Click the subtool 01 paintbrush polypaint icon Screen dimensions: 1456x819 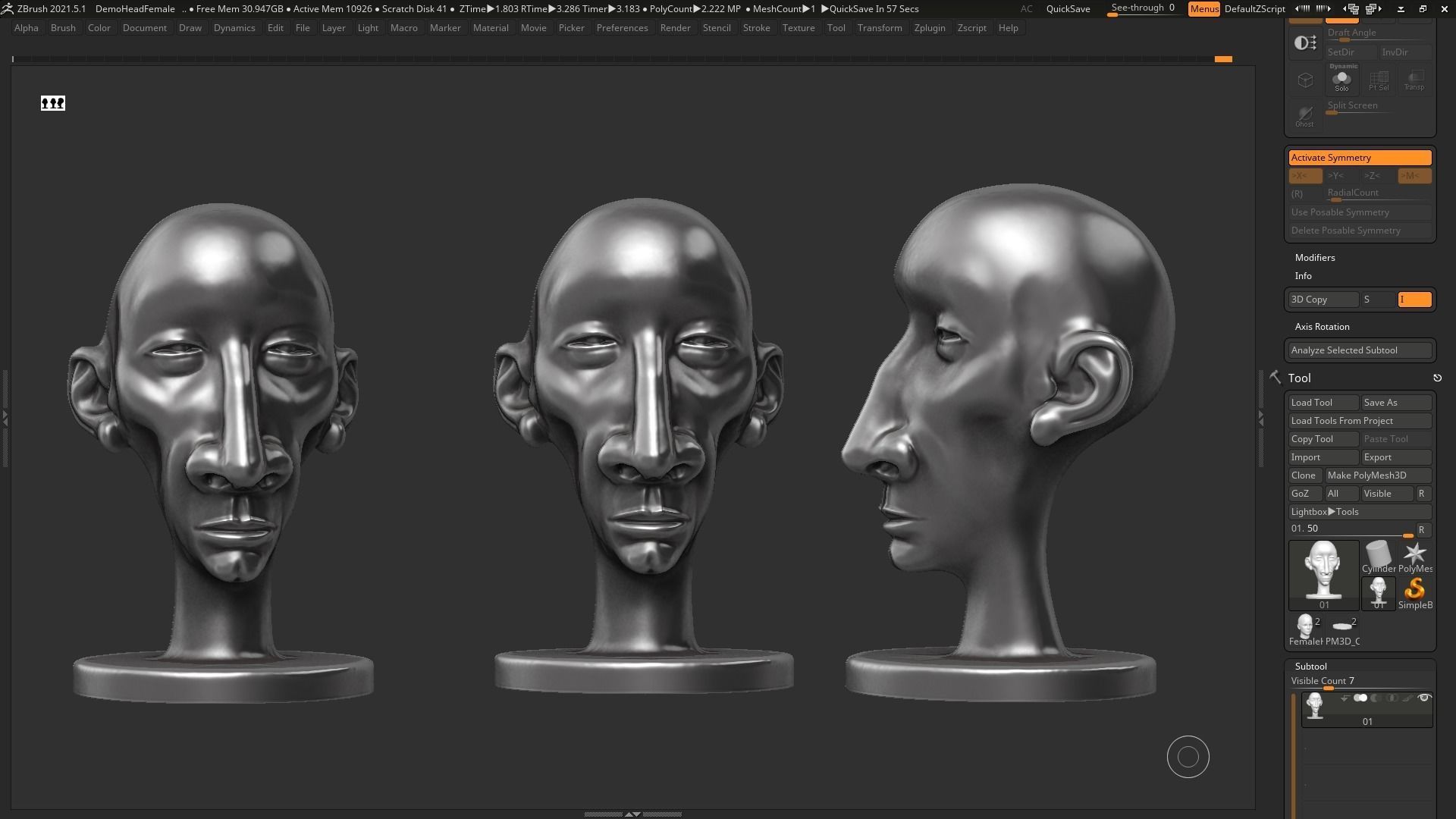point(1407,698)
